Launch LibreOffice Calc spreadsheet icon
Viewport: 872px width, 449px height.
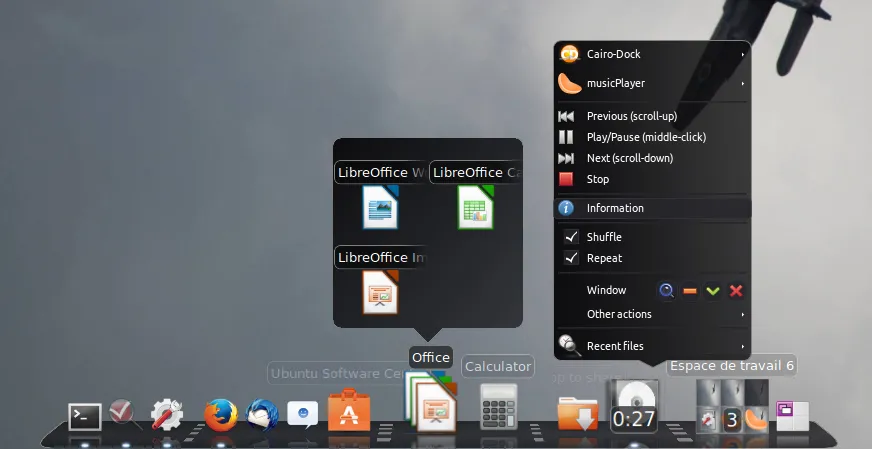pos(476,207)
